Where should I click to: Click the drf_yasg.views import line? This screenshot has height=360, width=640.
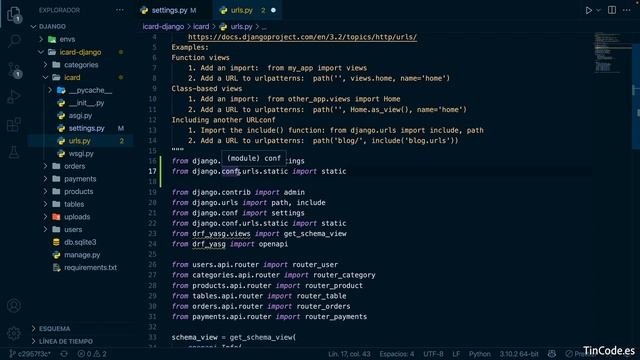[x=259, y=234]
